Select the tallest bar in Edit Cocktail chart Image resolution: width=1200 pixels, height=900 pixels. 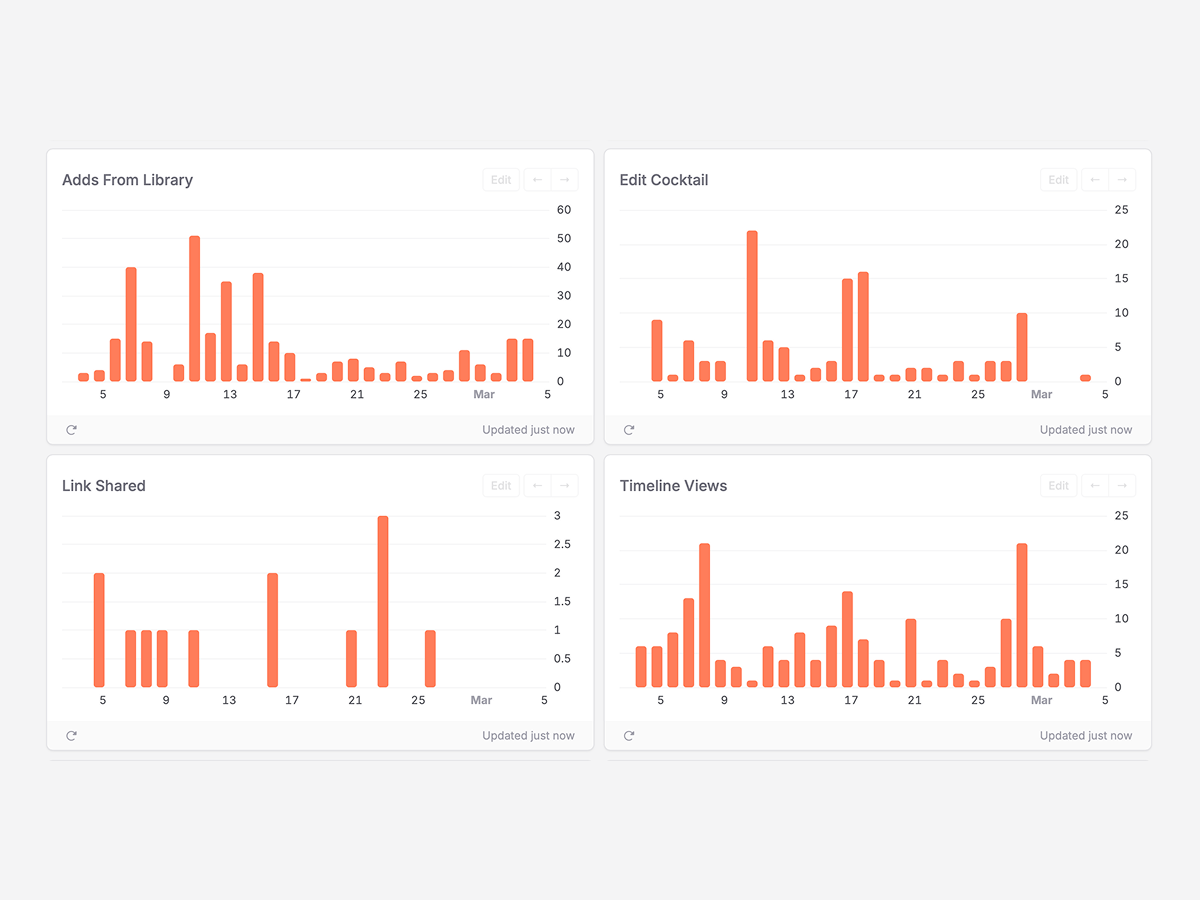[x=752, y=307]
